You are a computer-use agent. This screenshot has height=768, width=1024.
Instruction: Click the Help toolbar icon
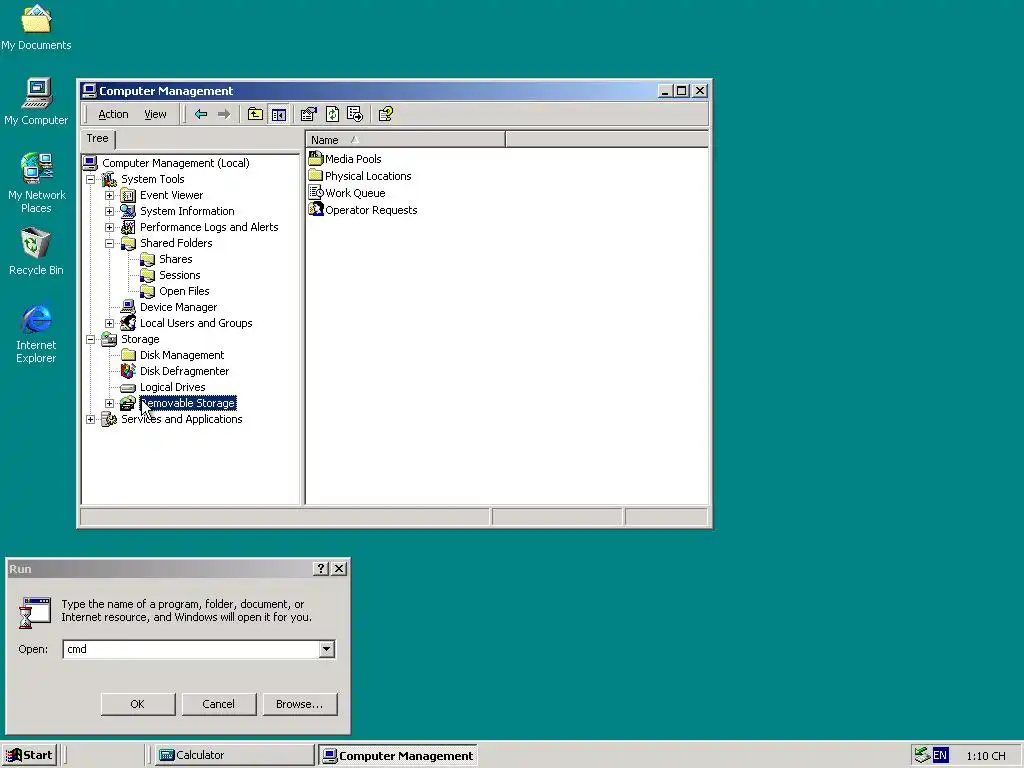[x=385, y=114]
